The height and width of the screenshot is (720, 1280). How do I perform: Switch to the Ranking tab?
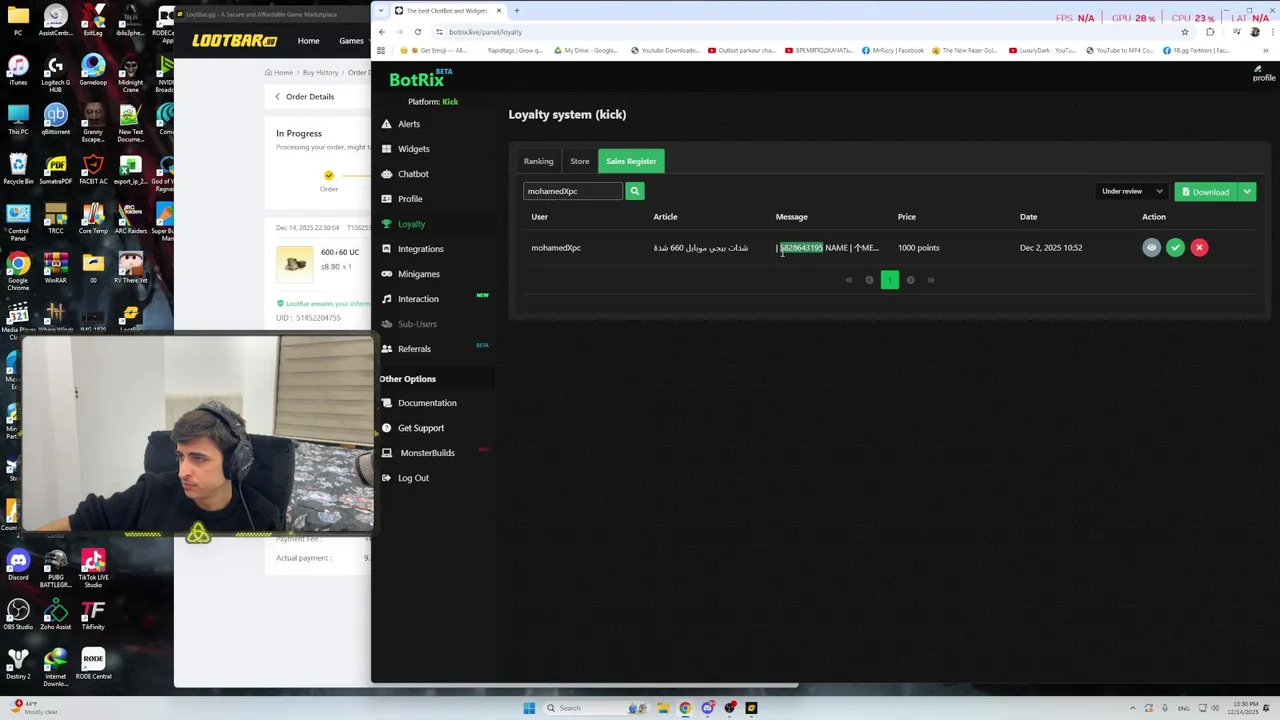(538, 161)
